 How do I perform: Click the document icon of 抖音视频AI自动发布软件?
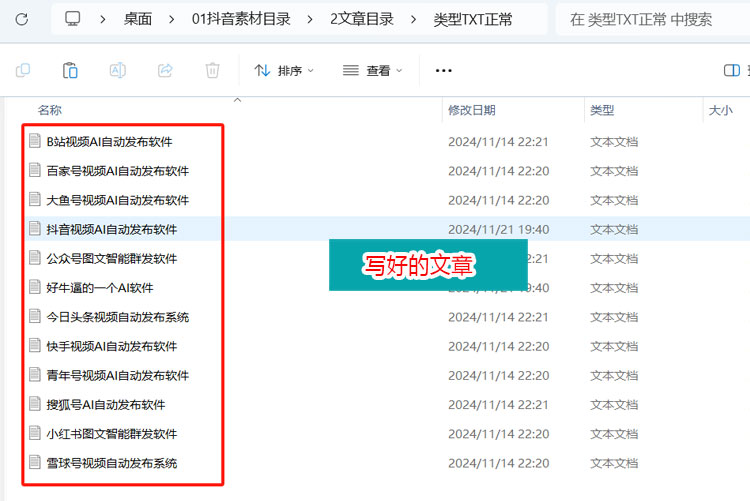34,228
